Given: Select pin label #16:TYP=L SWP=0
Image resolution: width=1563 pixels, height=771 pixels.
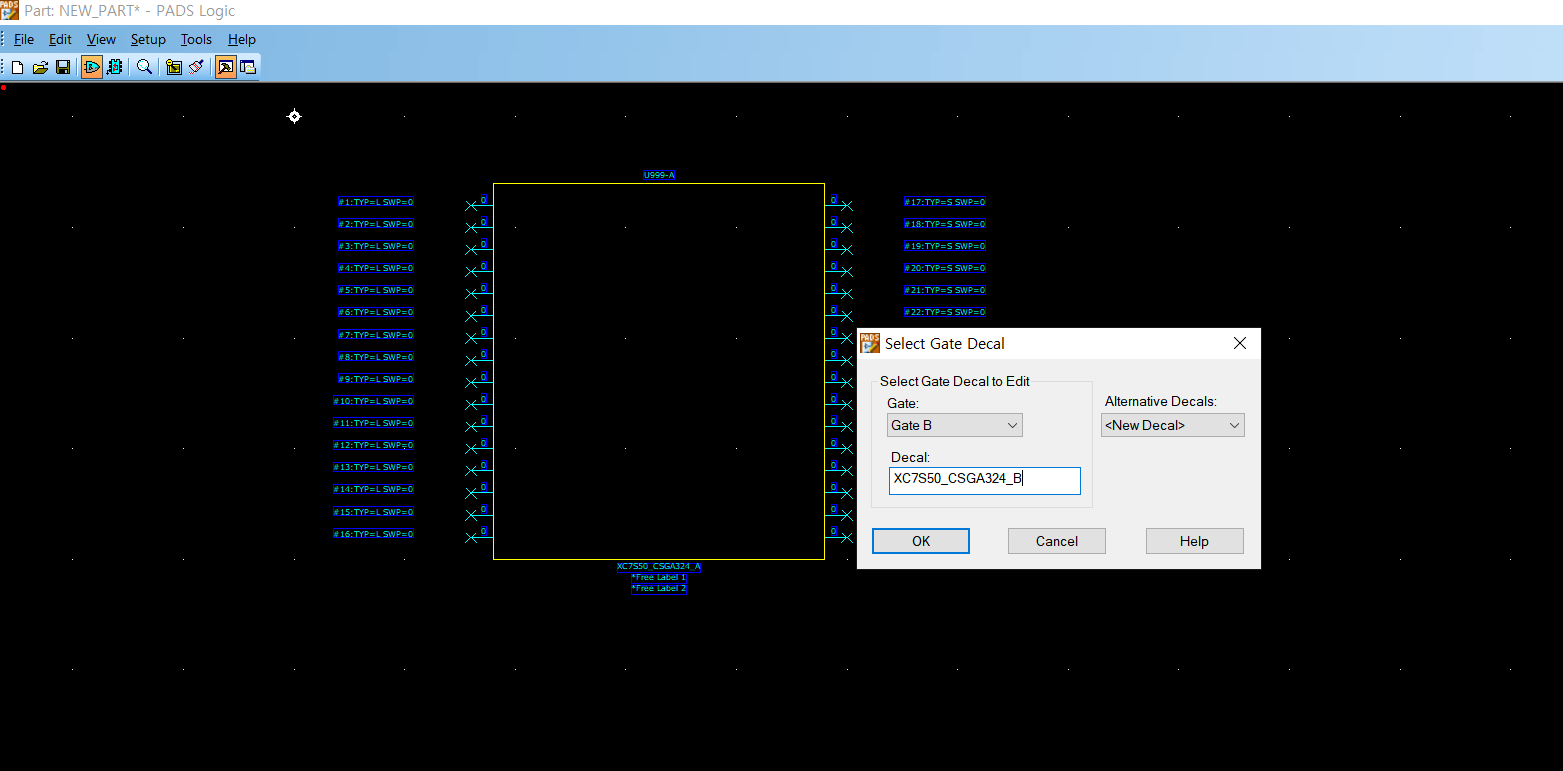Looking at the screenshot, I should point(373,534).
